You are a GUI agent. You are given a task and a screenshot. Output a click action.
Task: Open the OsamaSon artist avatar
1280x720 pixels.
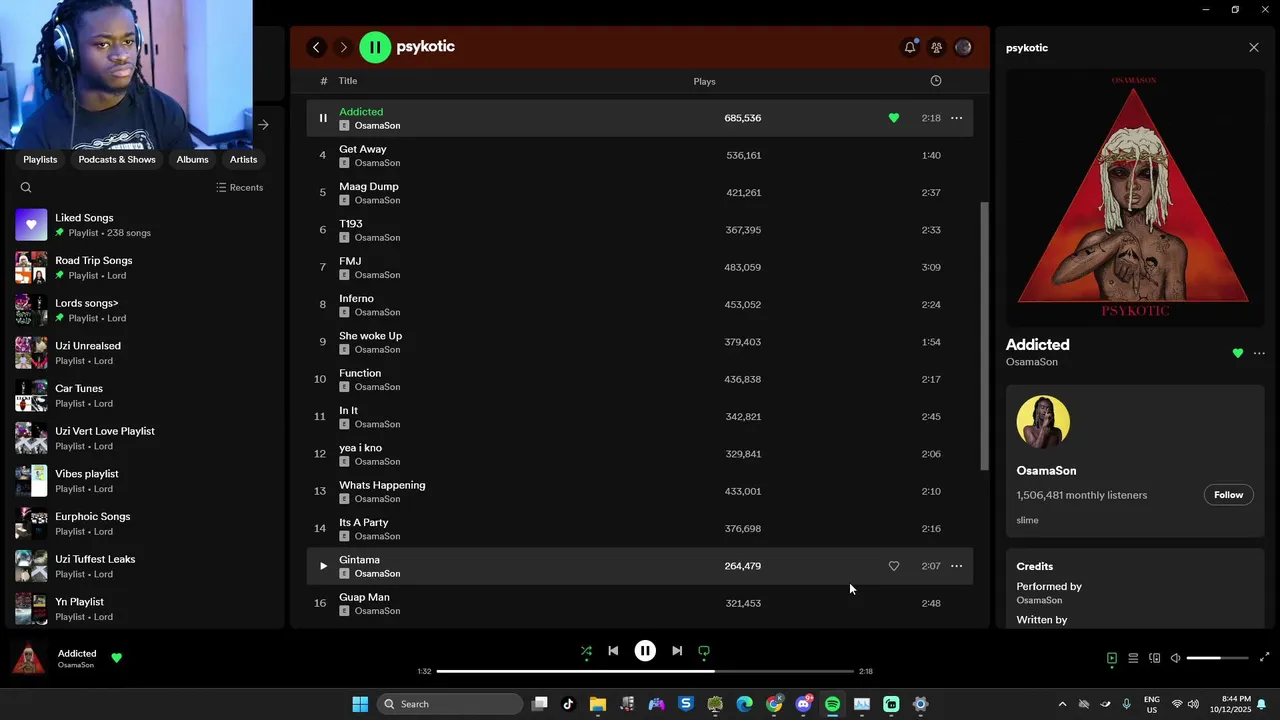pyautogui.click(x=1043, y=422)
